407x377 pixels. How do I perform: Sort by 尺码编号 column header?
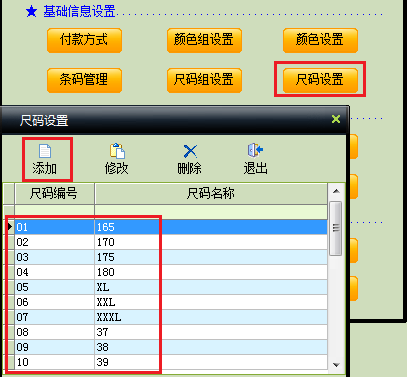[x=54, y=193]
